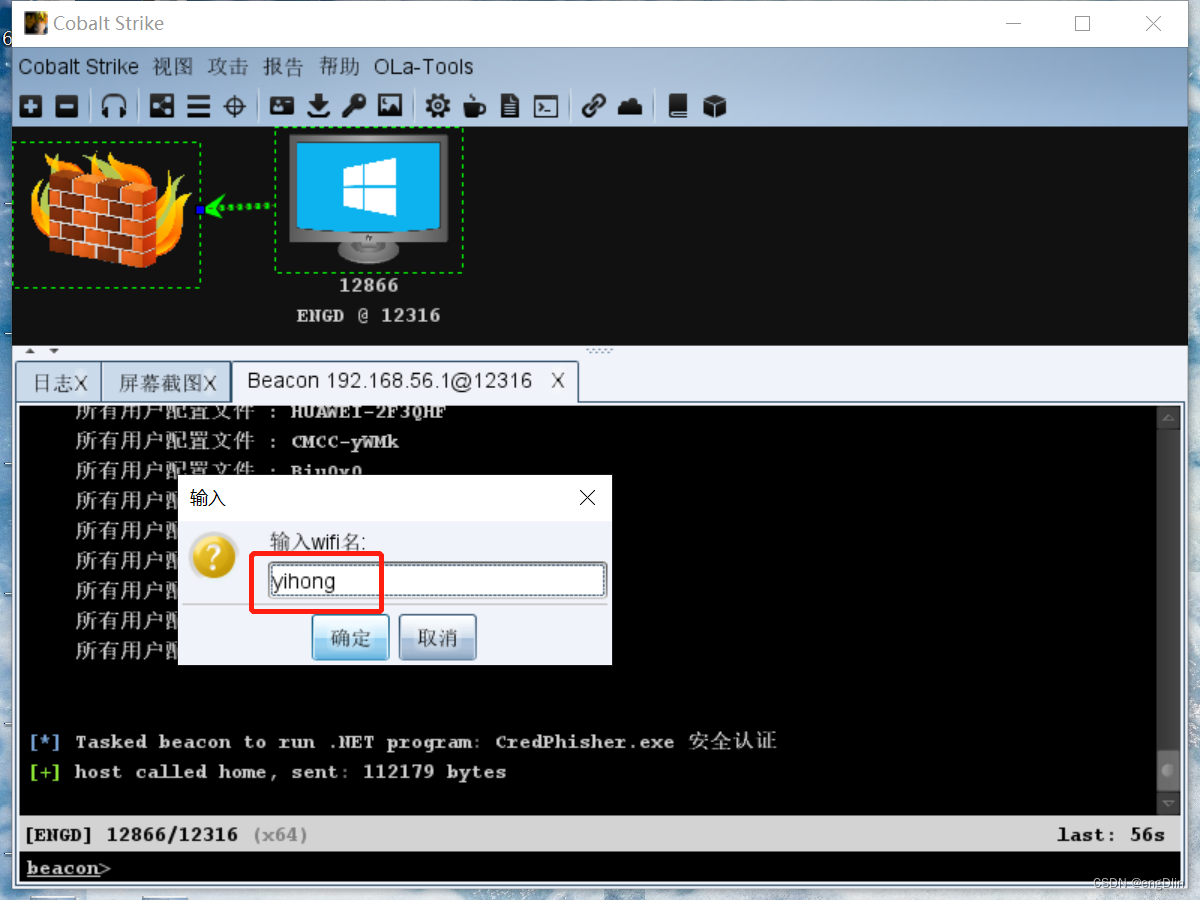This screenshot has height=900, width=1200.
Task: Minimize the Cobalt Strike window
Action: (1012, 24)
